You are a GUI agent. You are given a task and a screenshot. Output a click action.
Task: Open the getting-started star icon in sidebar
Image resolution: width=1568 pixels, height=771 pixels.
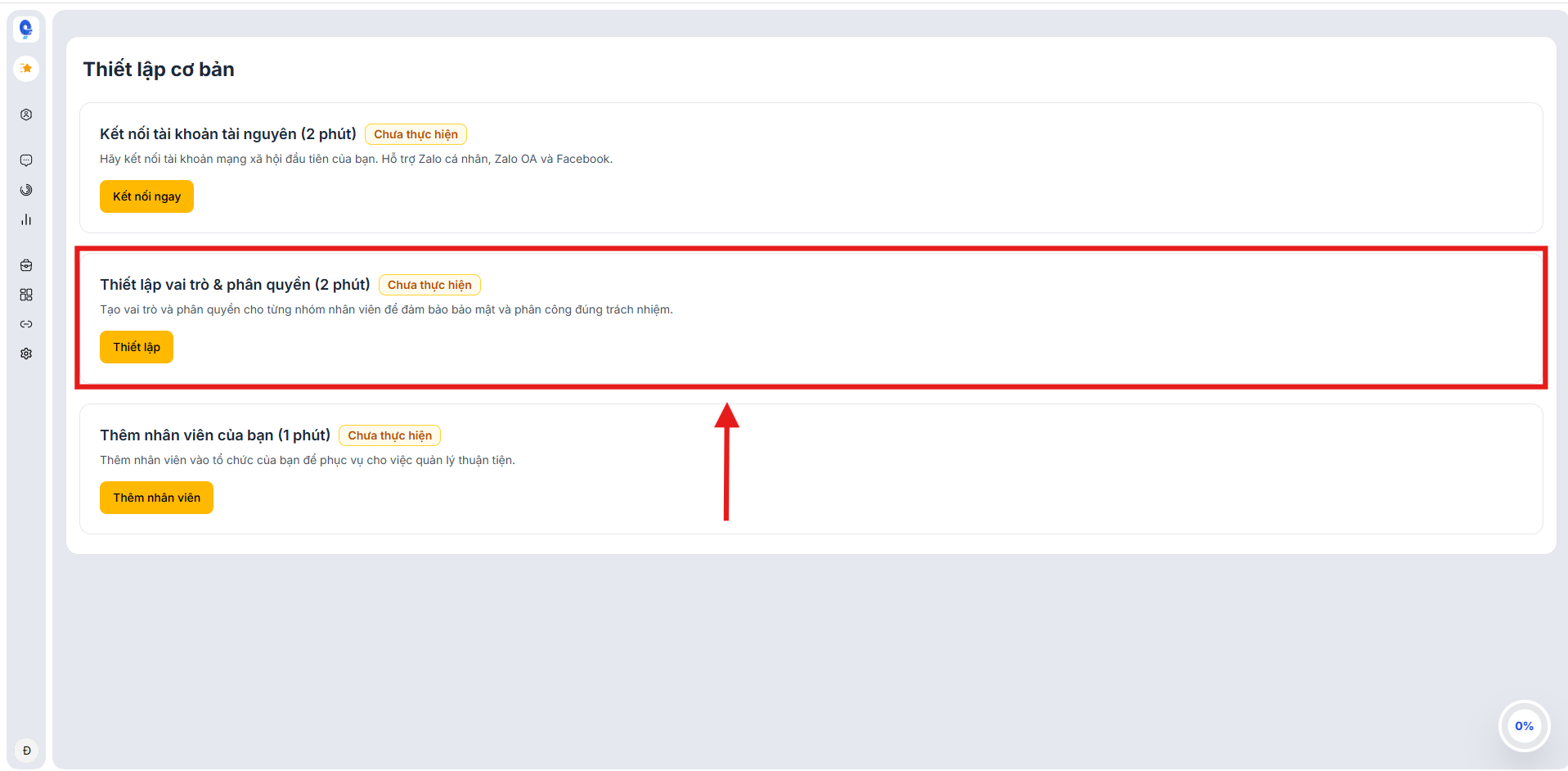coord(25,69)
